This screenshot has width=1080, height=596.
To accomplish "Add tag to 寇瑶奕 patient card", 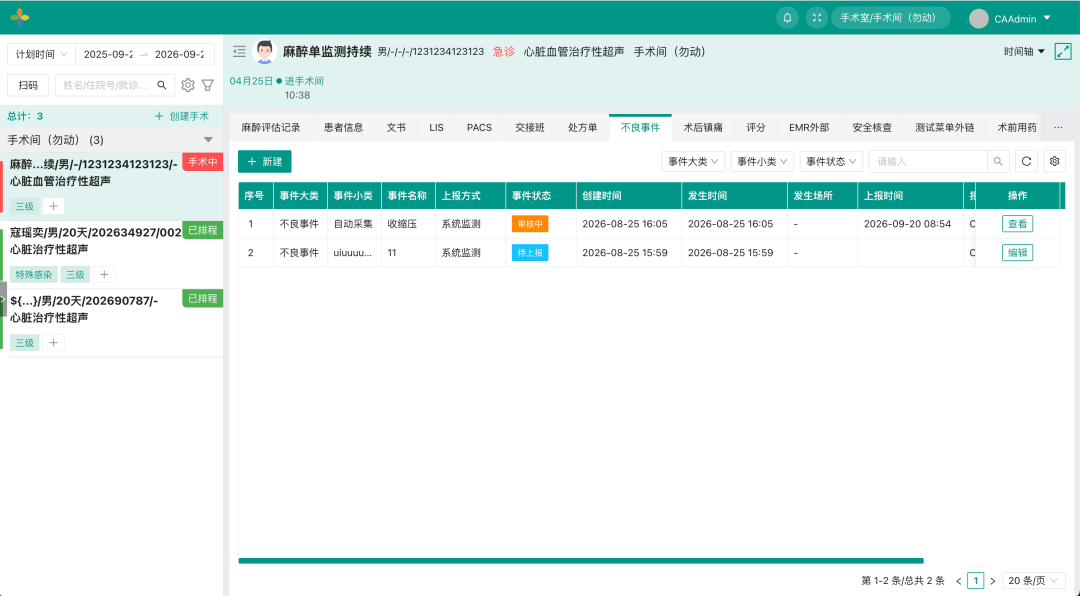I will (x=104, y=274).
